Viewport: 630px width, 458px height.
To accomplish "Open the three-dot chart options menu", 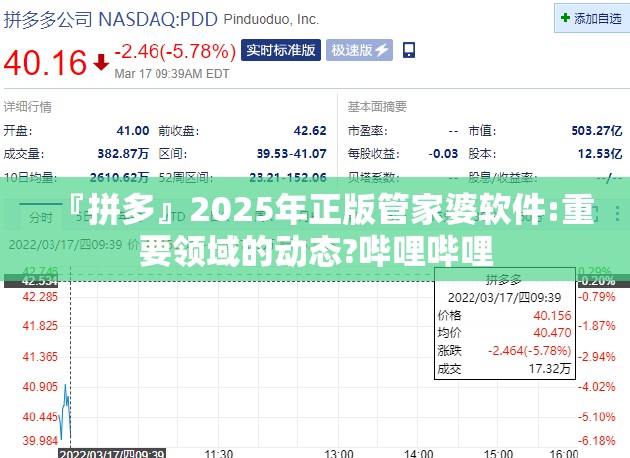I will pos(618,213).
